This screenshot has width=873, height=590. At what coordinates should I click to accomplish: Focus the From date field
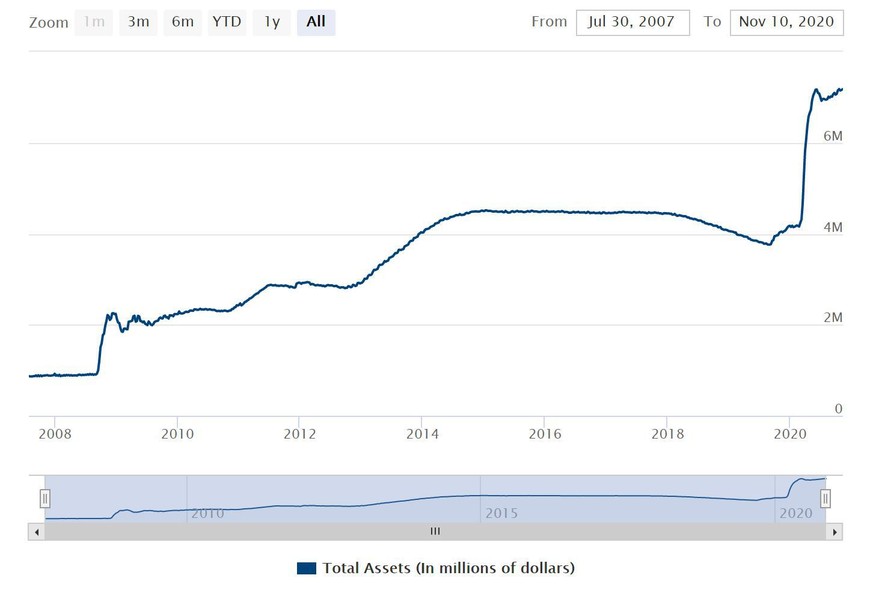pyautogui.click(x=632, y=22)
